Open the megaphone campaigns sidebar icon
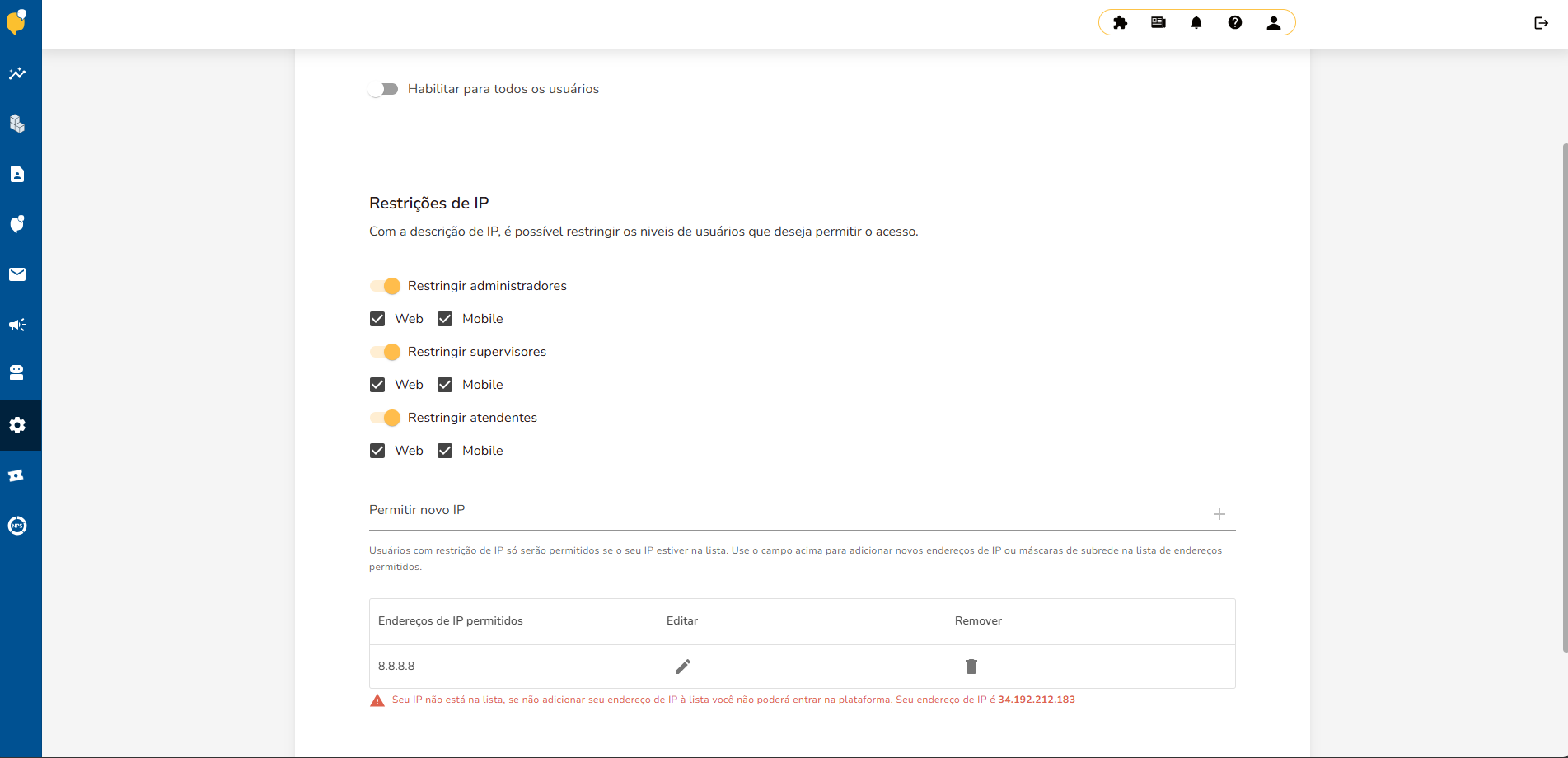 coord(17,325)
